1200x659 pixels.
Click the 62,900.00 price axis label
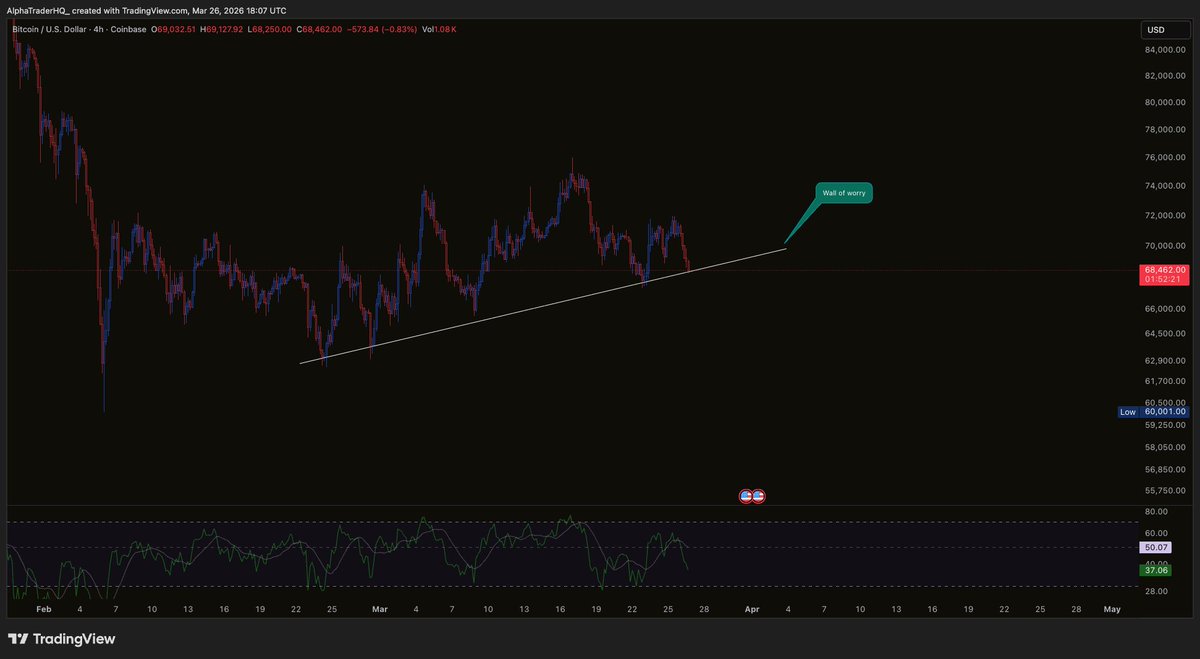1165,360
